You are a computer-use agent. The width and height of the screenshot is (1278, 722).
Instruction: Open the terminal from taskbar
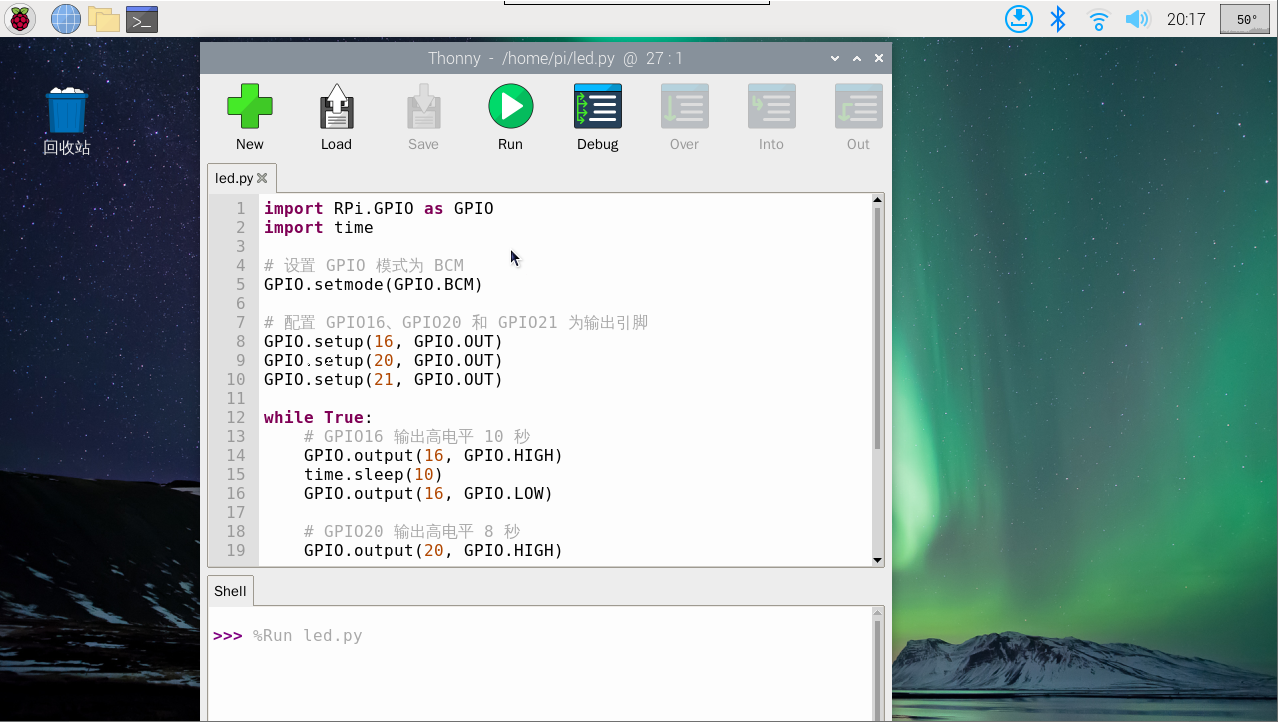pos(142,19)
